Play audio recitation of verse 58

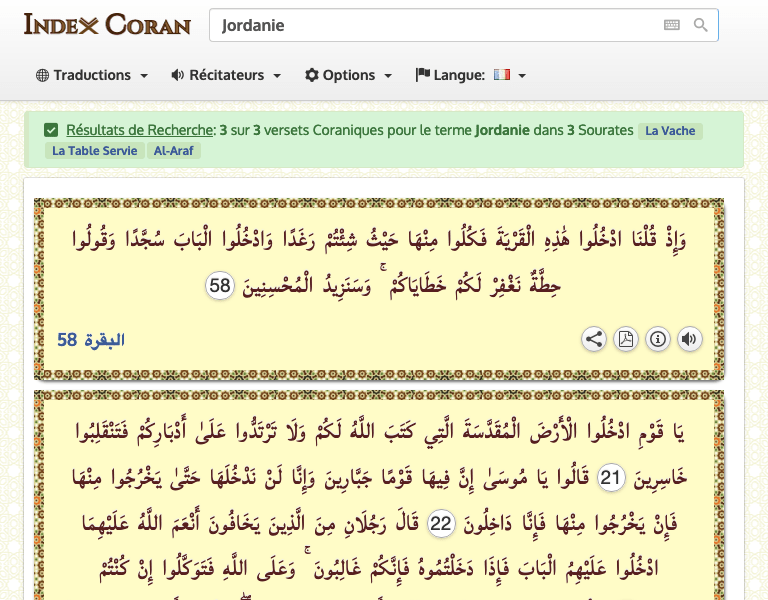[x=689, y=339]
